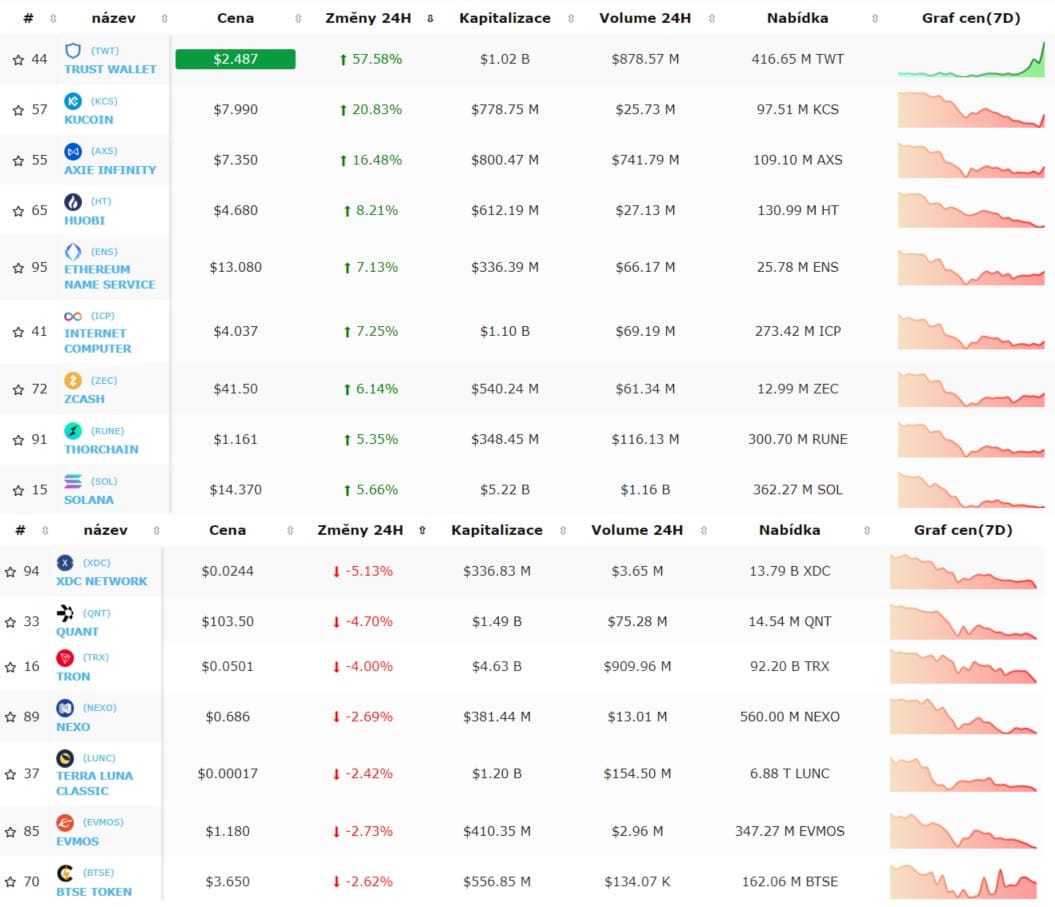Open the TERRA LUNA CLASSIC link

pyautogui.click(x=94, y=783)
